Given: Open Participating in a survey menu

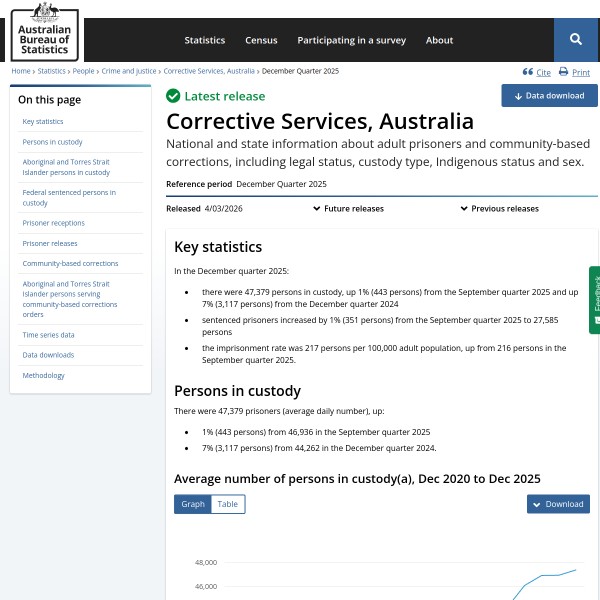Looking at the screenshot, I should point(351,40).
